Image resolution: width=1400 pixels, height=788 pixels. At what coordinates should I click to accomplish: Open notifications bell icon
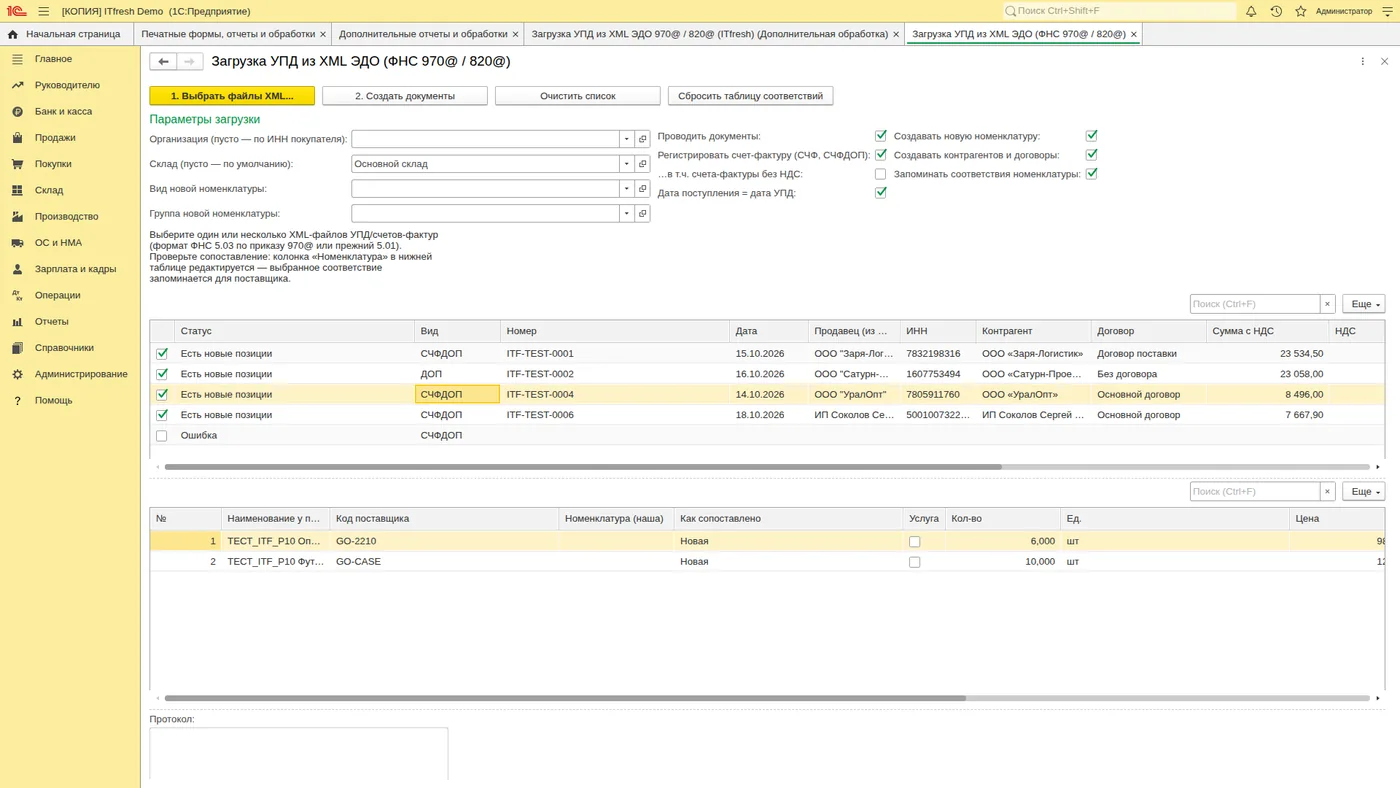click(x=1251, y=11)
